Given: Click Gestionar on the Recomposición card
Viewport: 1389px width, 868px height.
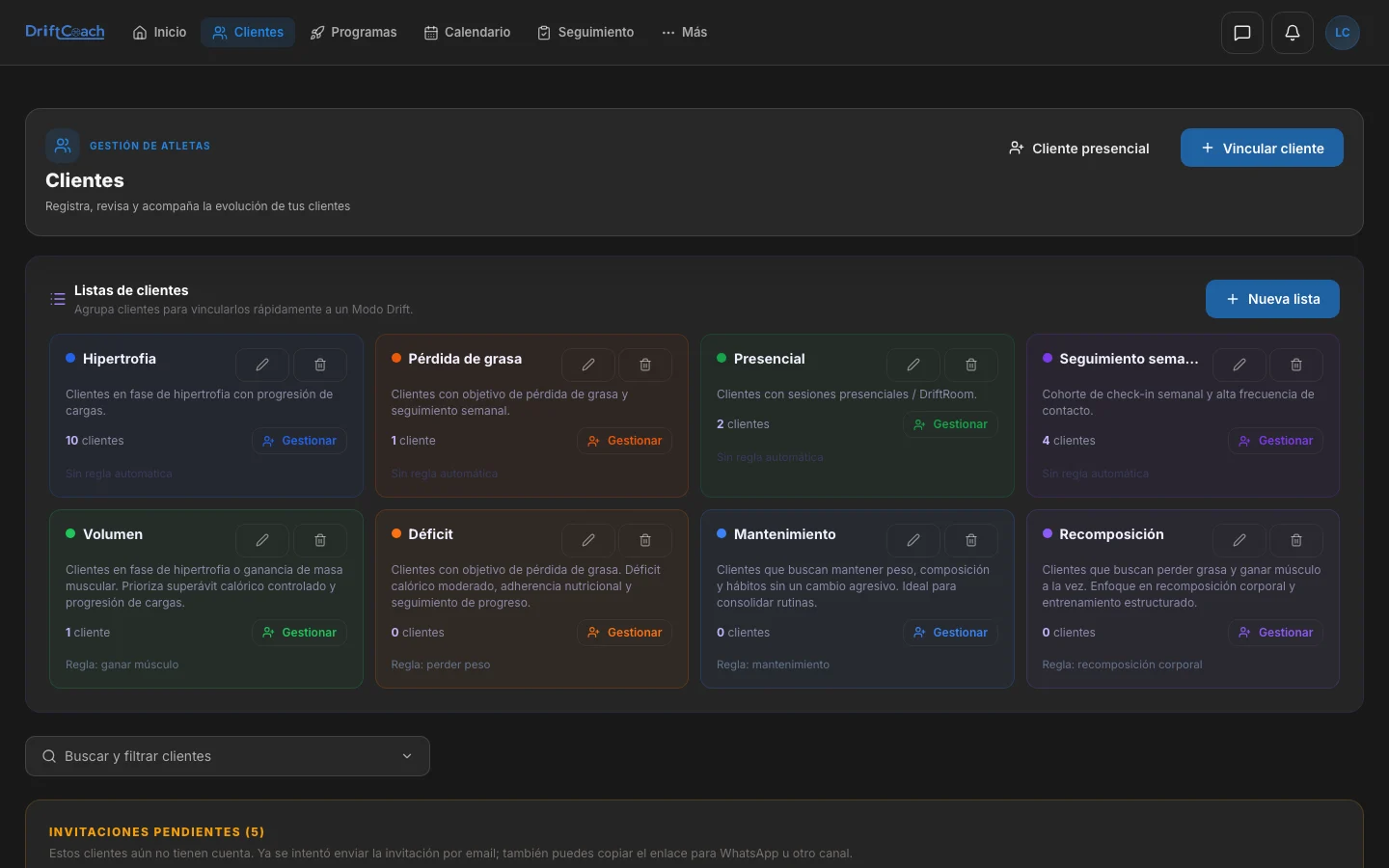Looking at the screenshot, I should click(x=1276, y=633).
